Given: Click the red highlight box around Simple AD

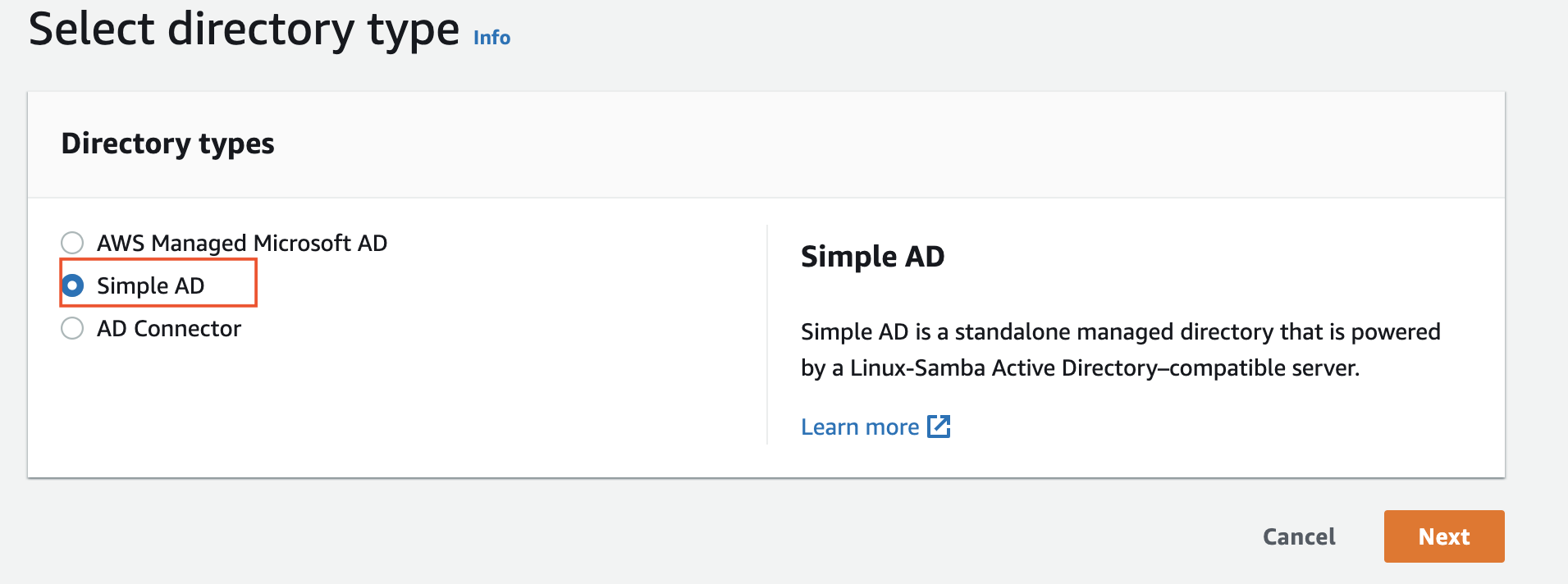Looking at the screenshot, I should (158, 282).
